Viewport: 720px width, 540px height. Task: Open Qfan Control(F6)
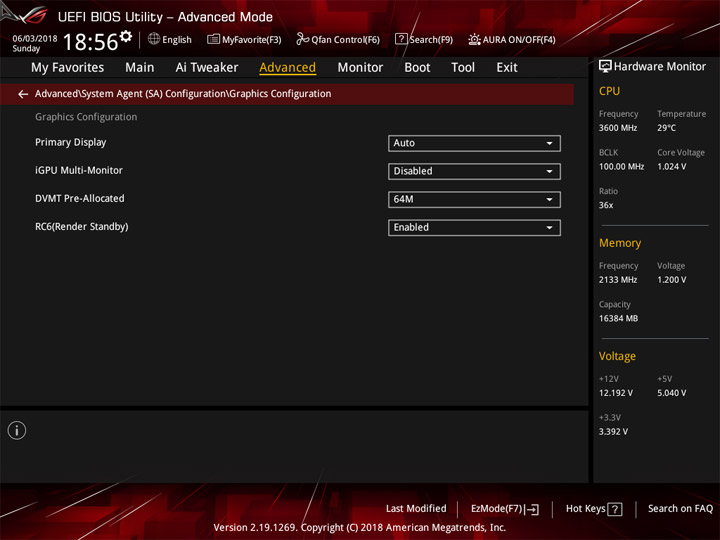[345, 40]
